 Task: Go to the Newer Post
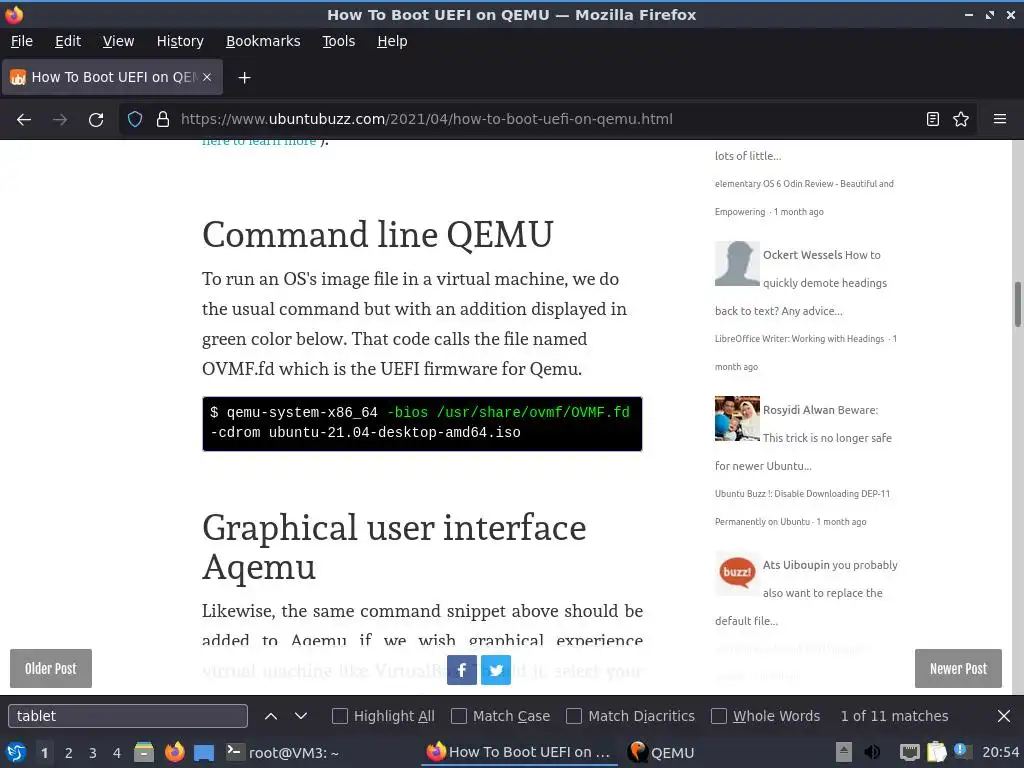tap(958, 669)
